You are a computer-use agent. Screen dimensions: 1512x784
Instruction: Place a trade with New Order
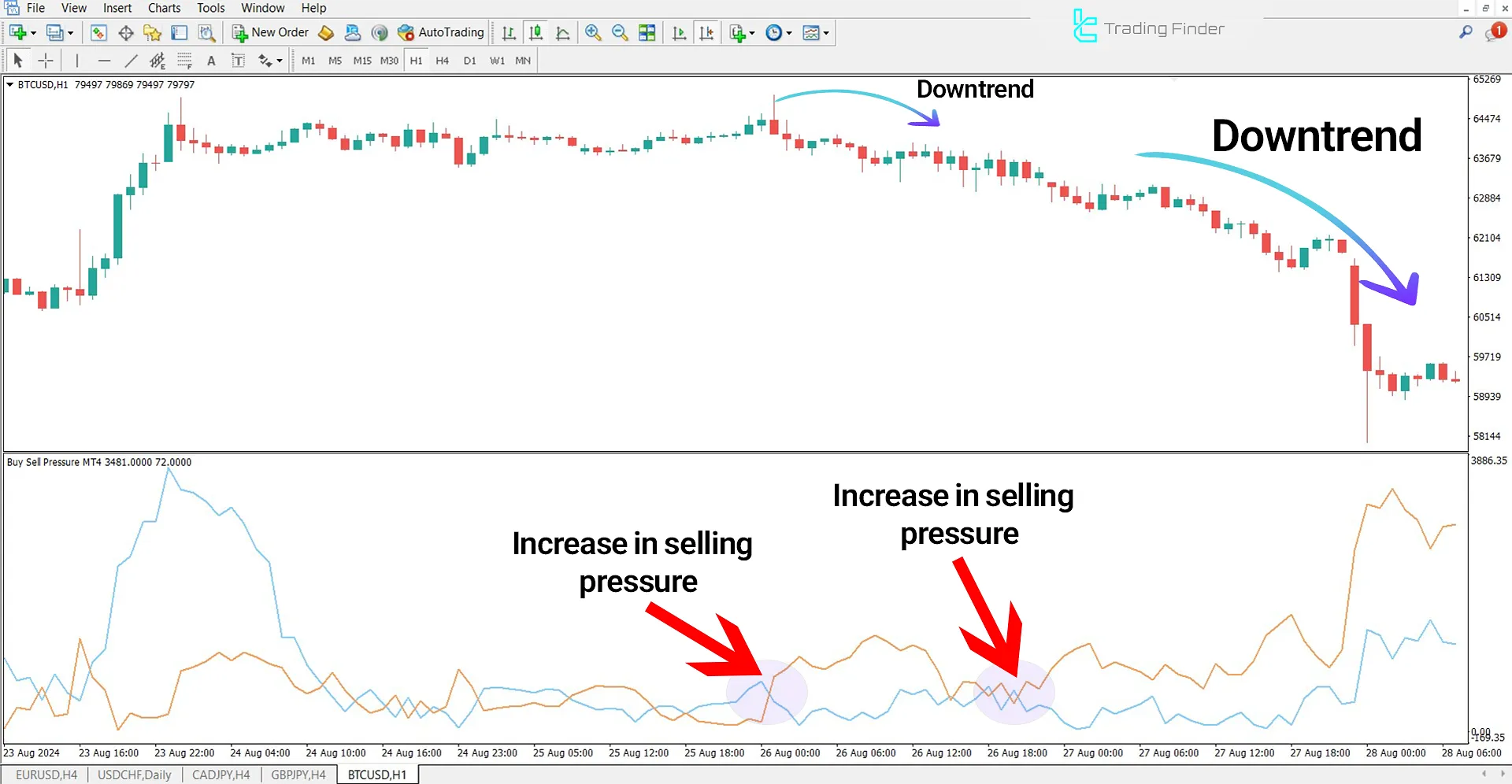272,32
